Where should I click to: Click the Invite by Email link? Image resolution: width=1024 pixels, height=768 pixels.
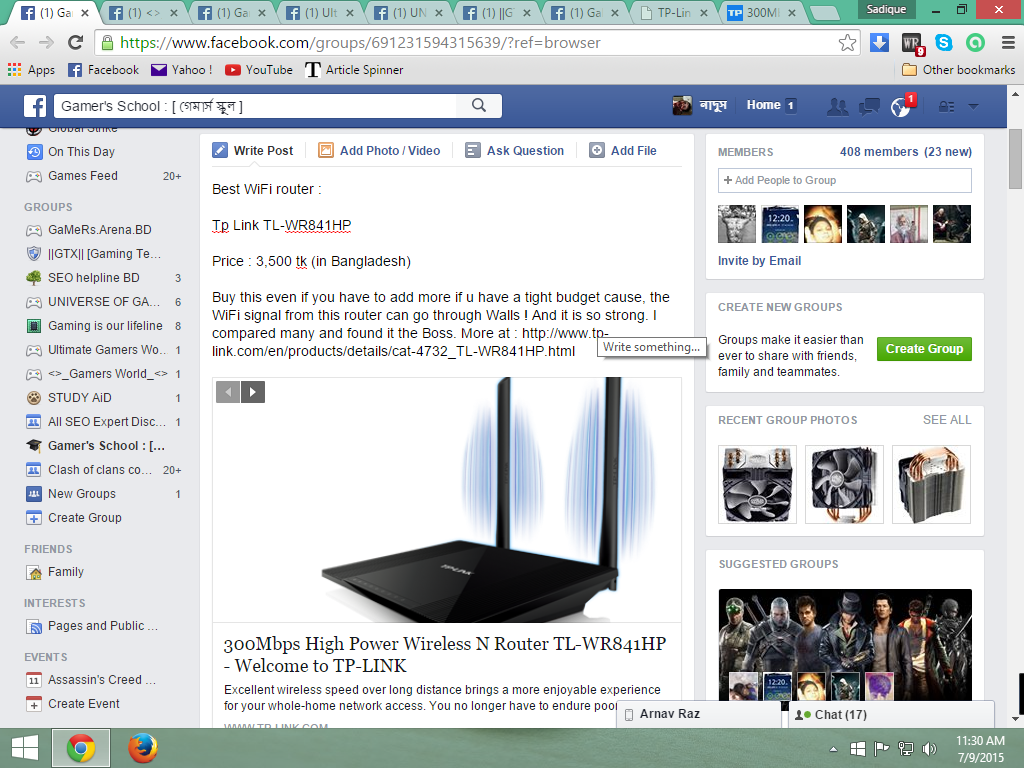[759, 261]
